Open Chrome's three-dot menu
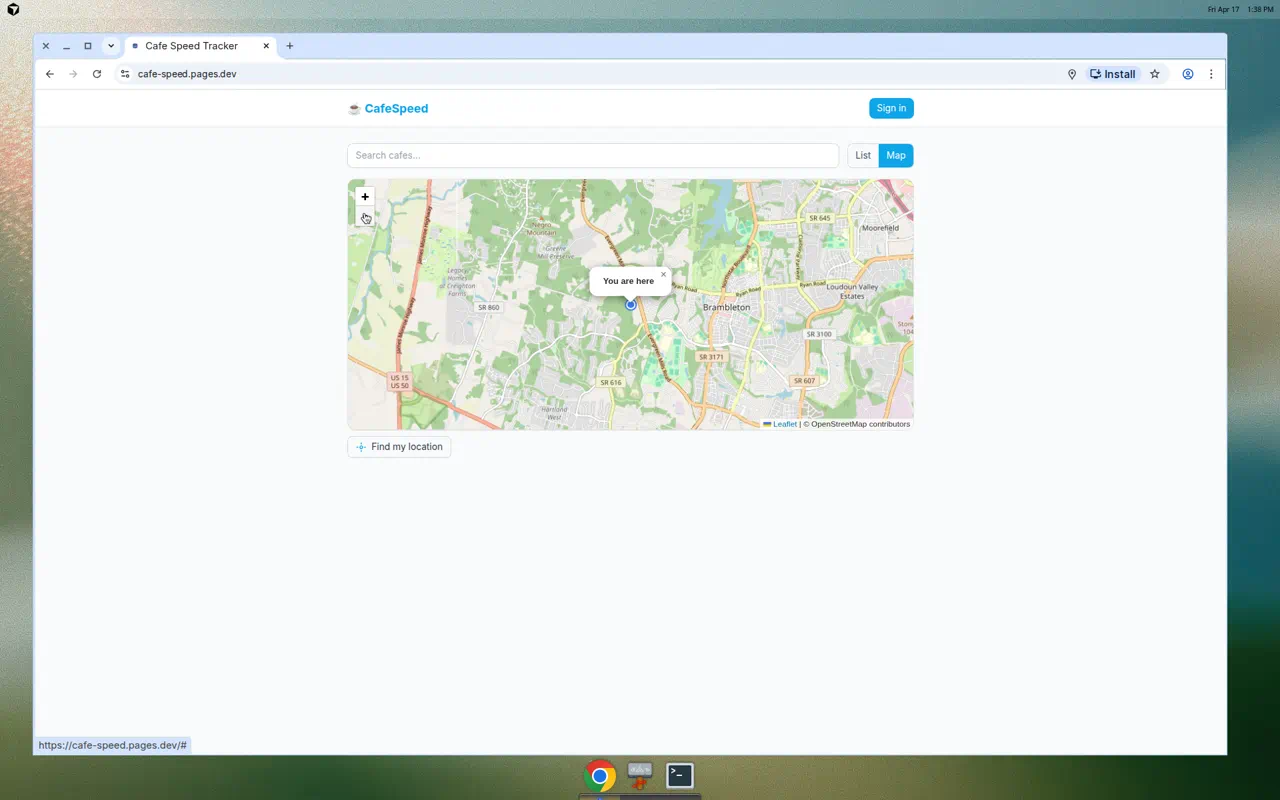1280x800 pixels. 1211,74
